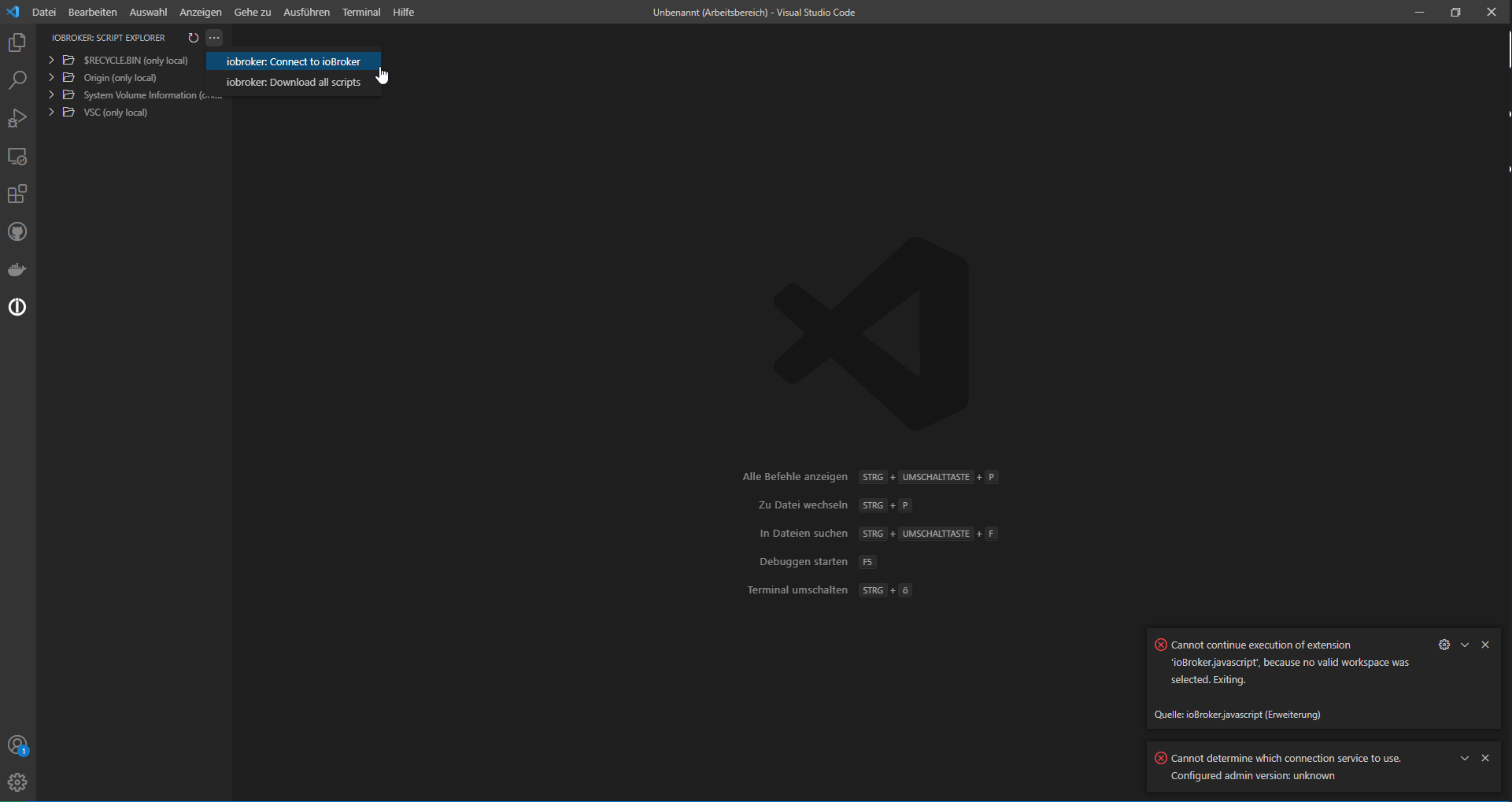Image resolution: width=1512 pixels, height=802 pixels.
Task: Open the Auswahl menu
Action: click(148, 12)
